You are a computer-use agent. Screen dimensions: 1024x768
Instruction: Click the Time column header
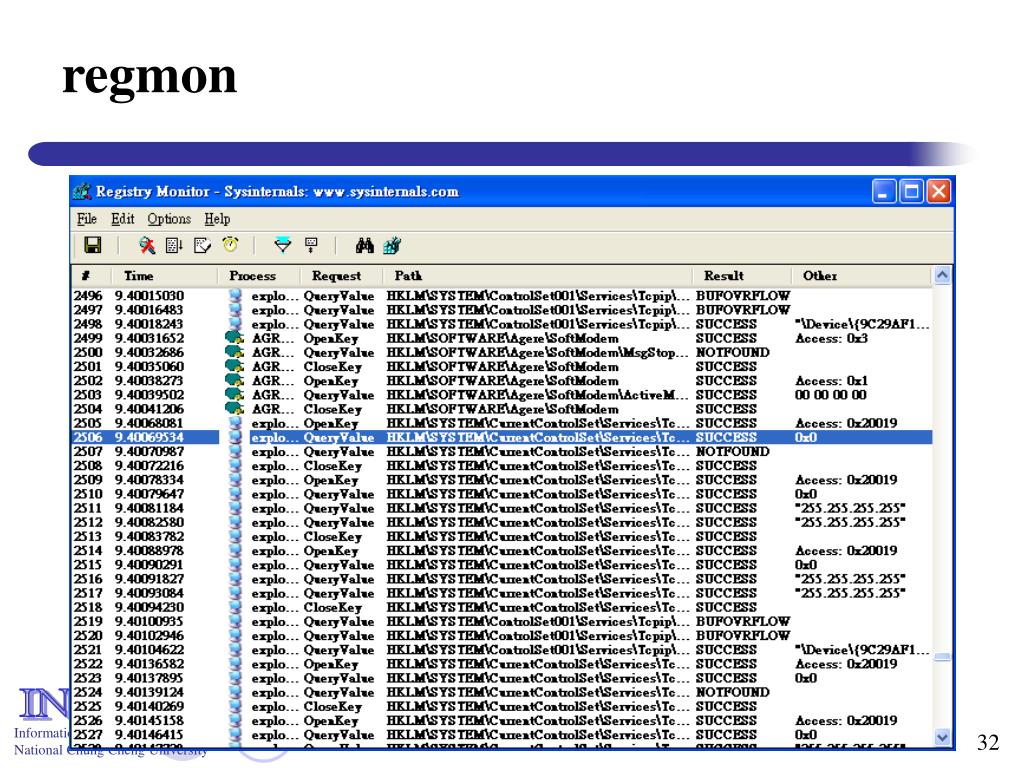click(x=163, y=276)
